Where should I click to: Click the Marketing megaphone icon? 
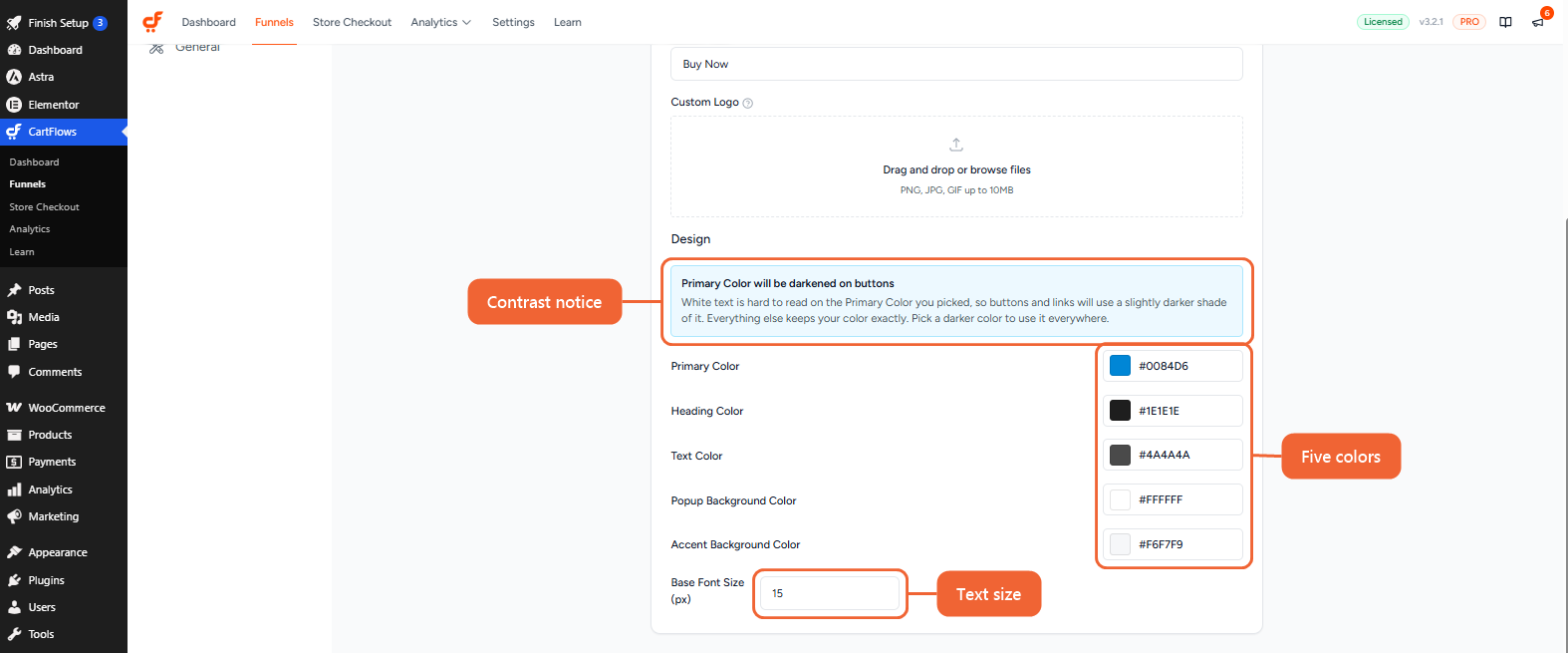pyautogui.click(x=14, y=516)
